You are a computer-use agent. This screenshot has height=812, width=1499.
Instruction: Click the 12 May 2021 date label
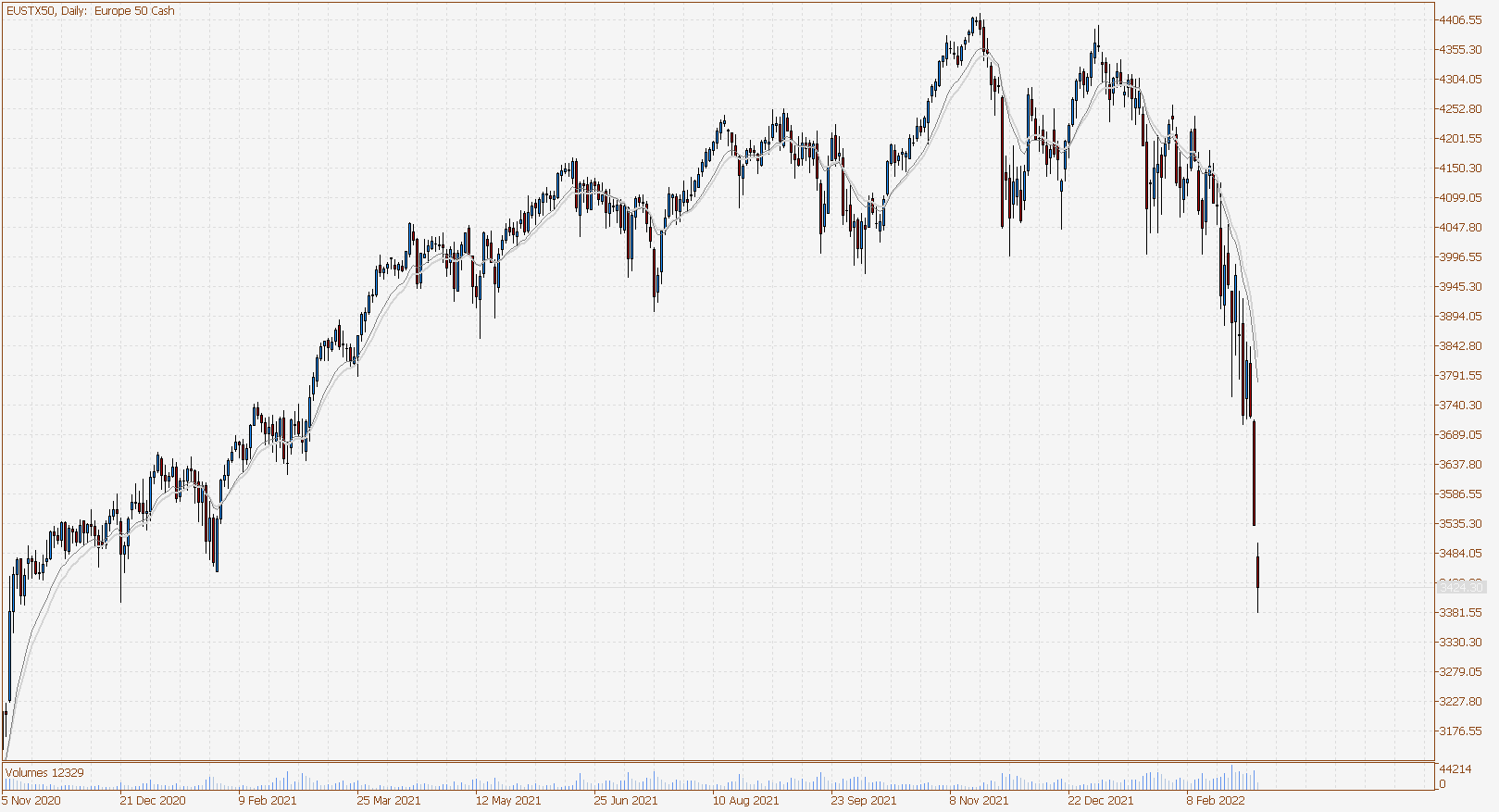(508, 800)
